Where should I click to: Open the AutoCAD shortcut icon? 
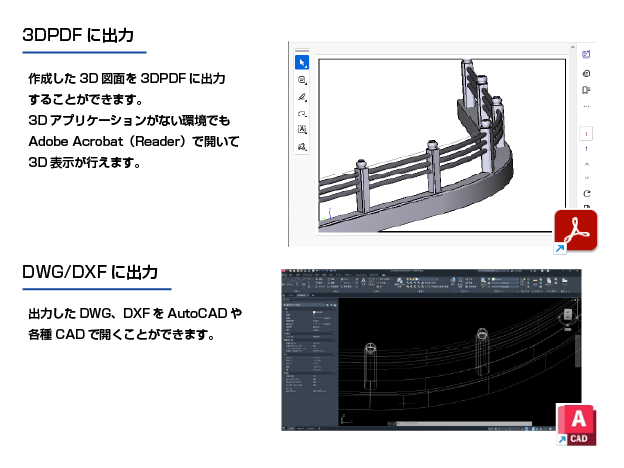[x=576, y=425]
